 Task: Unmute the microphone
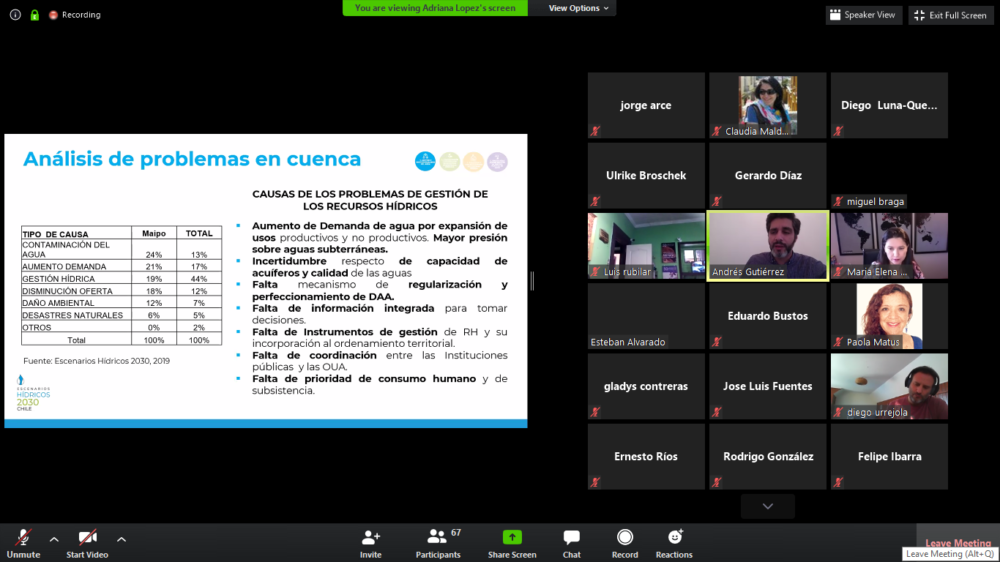(22, 539)
